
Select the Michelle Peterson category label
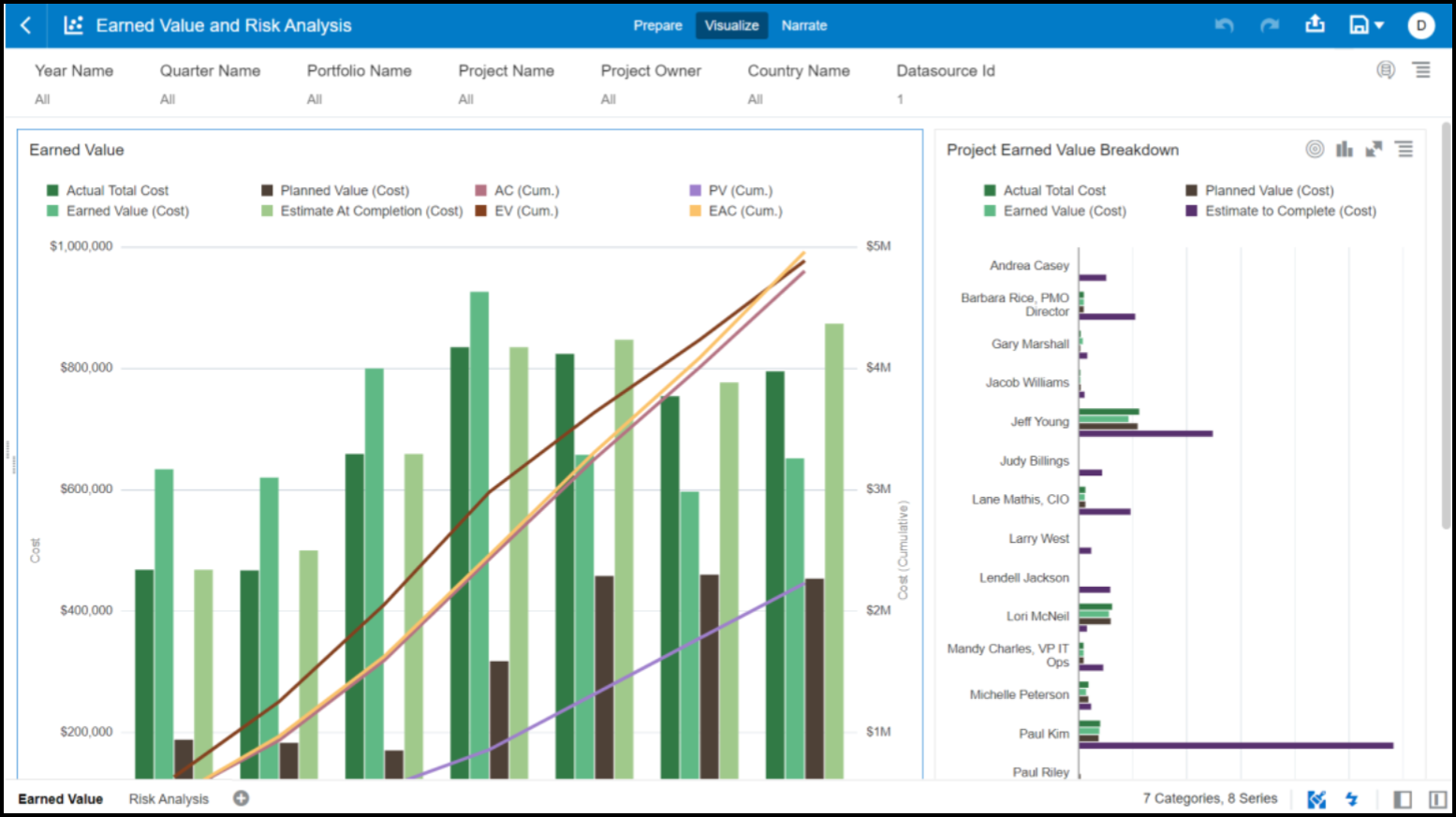tap(1019, 694)
